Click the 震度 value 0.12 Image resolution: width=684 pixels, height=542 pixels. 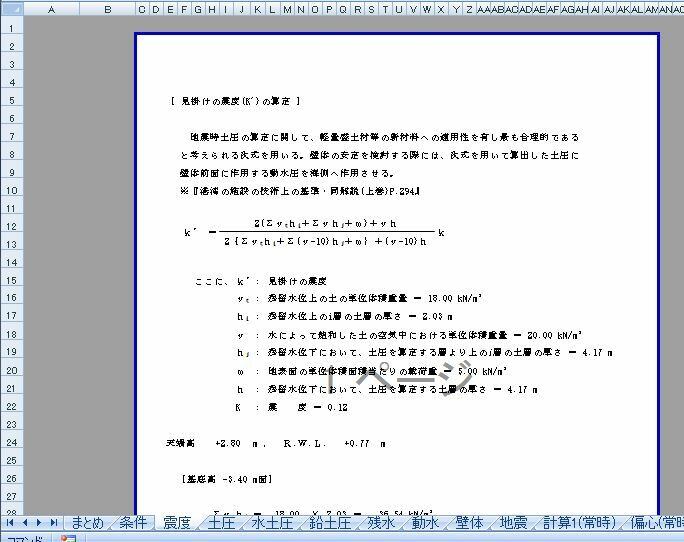click(x=337, y=408)
